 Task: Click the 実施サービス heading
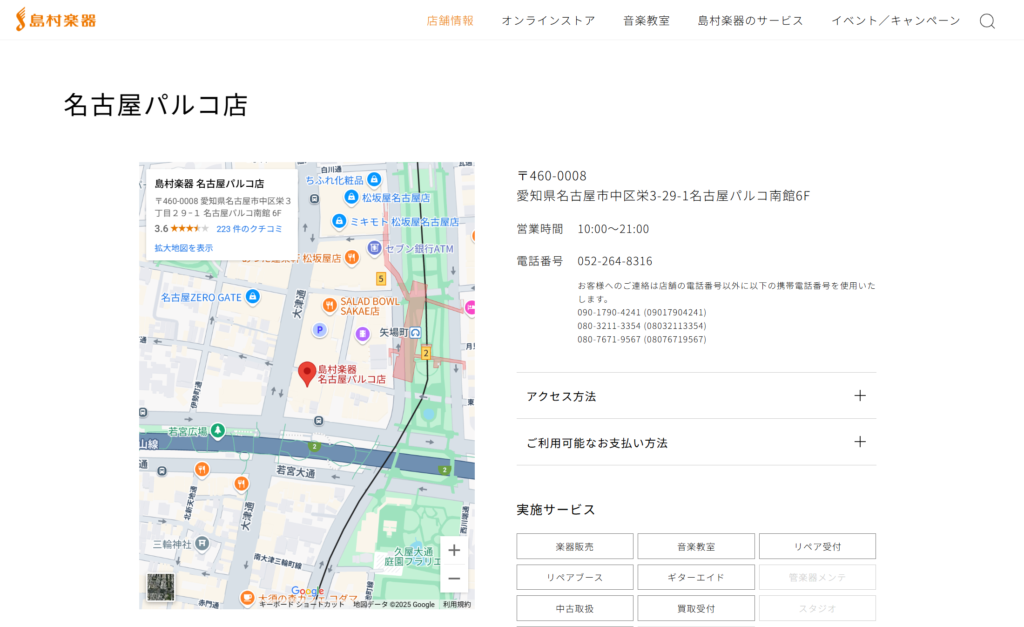[x=556, y=509]
